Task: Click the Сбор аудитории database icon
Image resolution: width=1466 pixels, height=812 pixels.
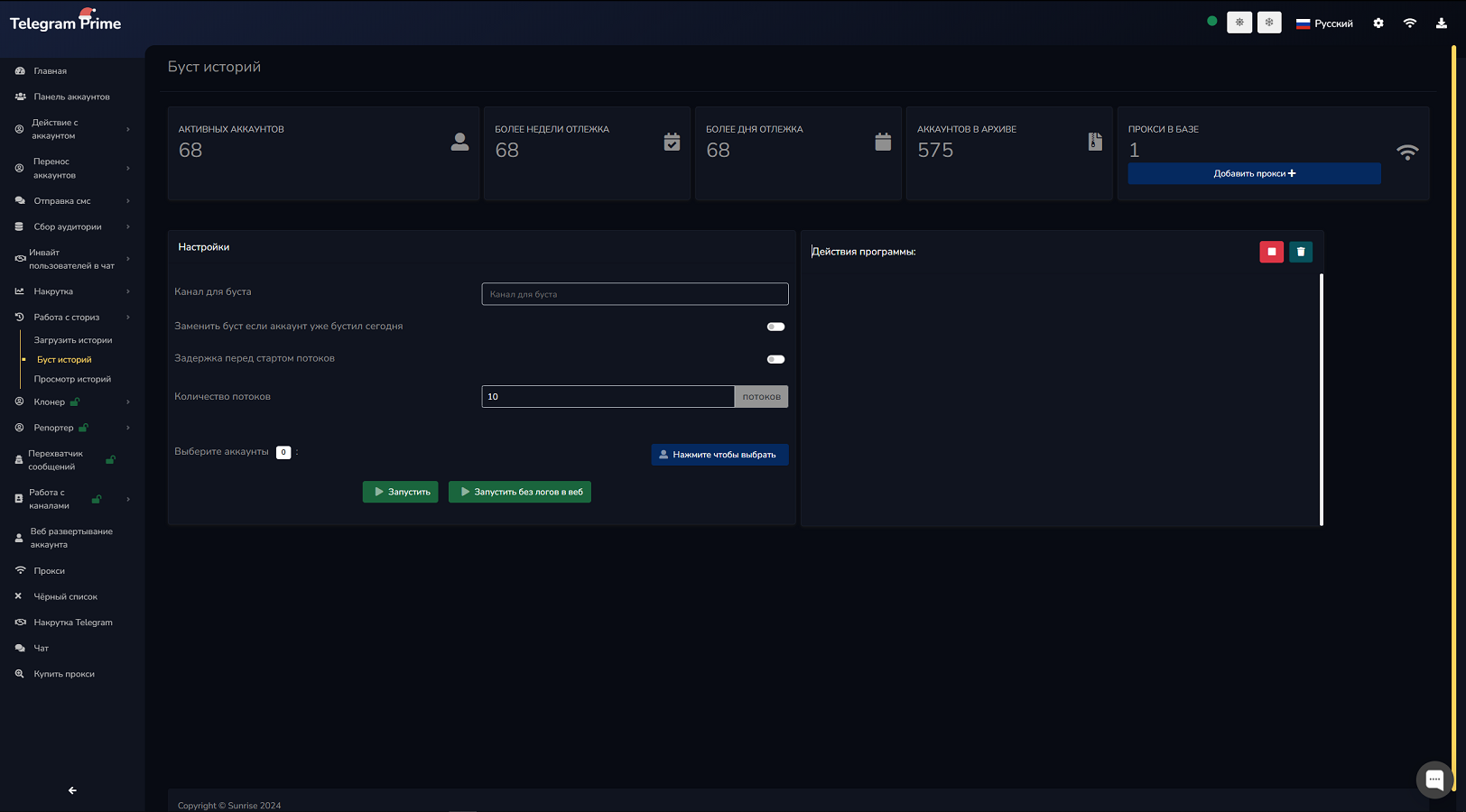Action: point(19,226)
